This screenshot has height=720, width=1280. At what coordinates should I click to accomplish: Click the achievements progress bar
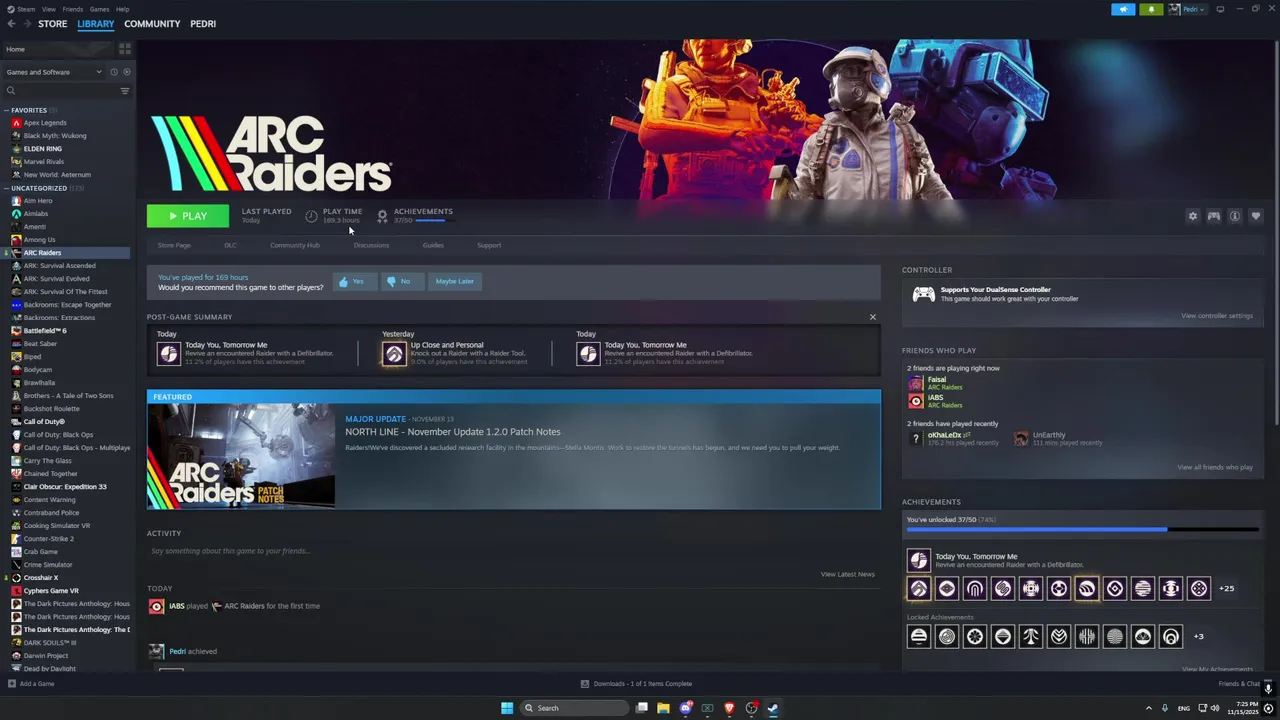[x=1082, y=530]
